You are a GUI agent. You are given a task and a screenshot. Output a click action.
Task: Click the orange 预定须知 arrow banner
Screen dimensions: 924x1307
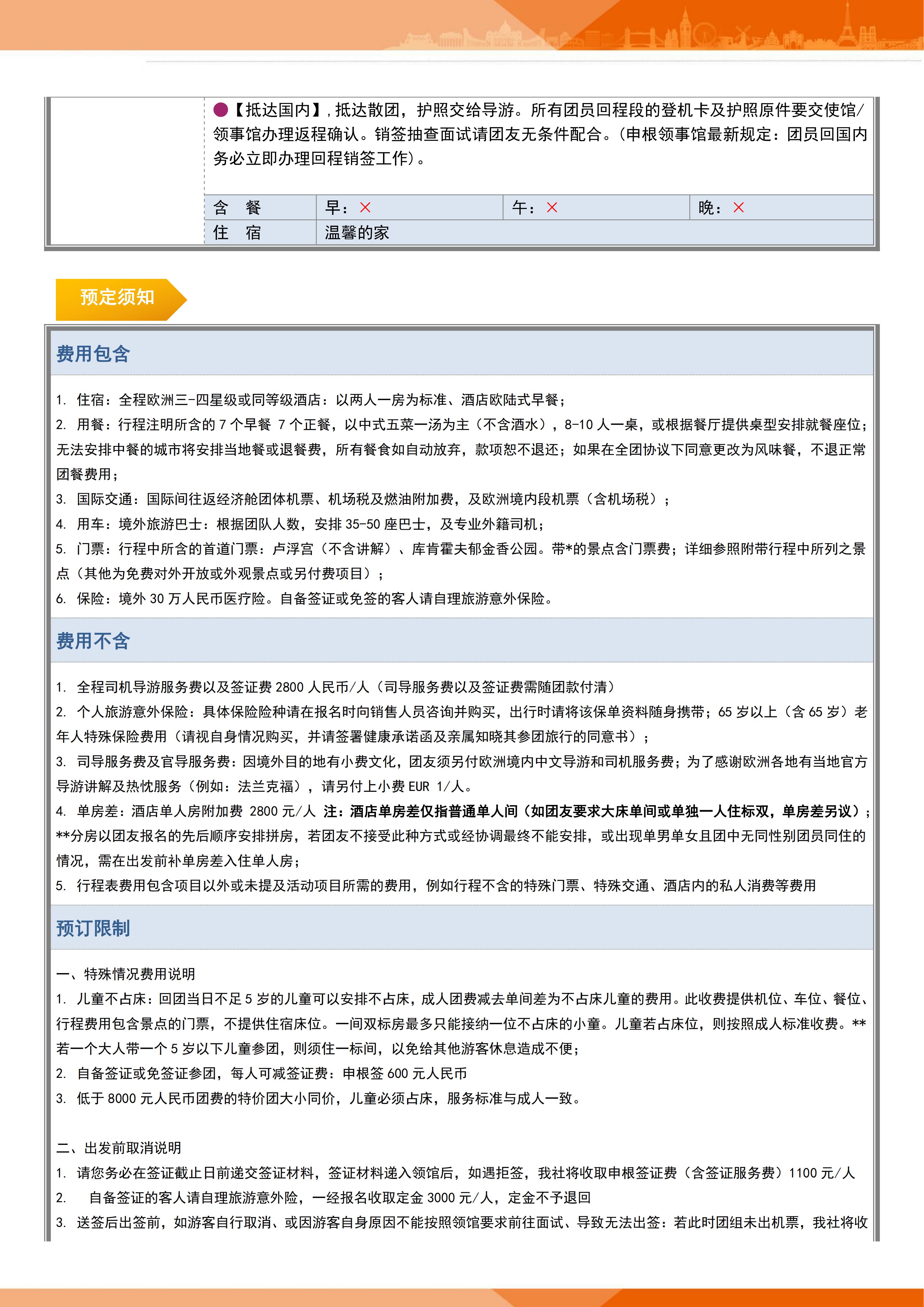[x=118, y=298]
